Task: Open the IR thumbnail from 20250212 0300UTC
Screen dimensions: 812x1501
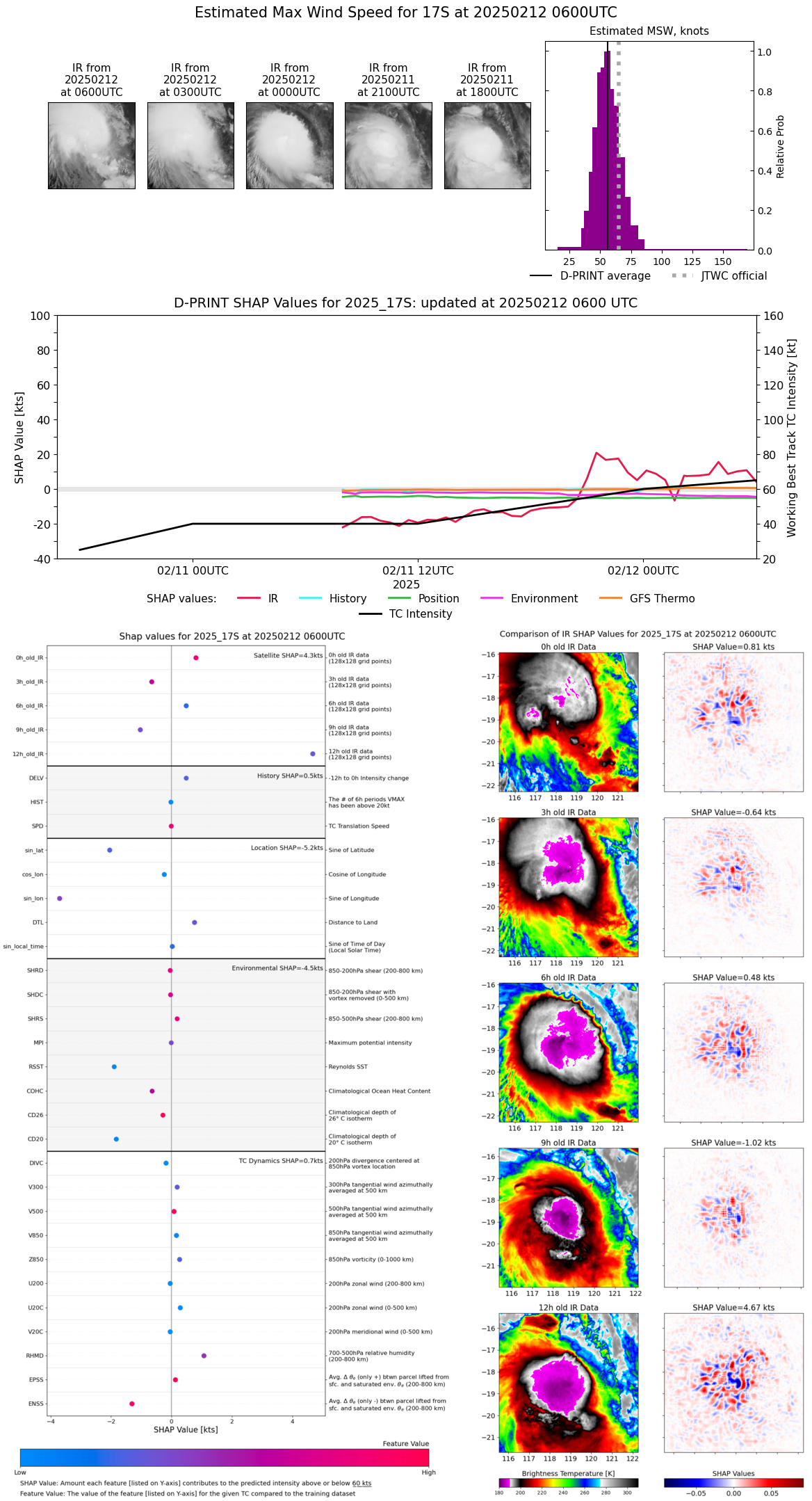Action: 190,145
